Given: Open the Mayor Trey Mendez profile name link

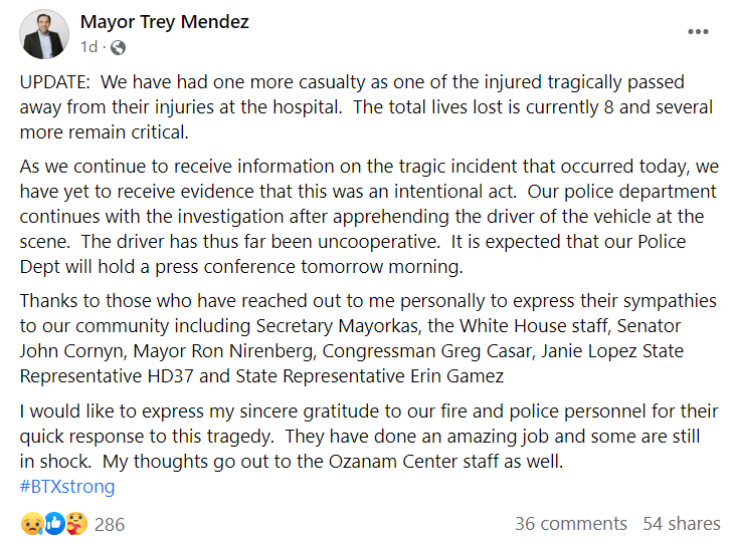Looking at the screenshot, I should coord(164,22).
